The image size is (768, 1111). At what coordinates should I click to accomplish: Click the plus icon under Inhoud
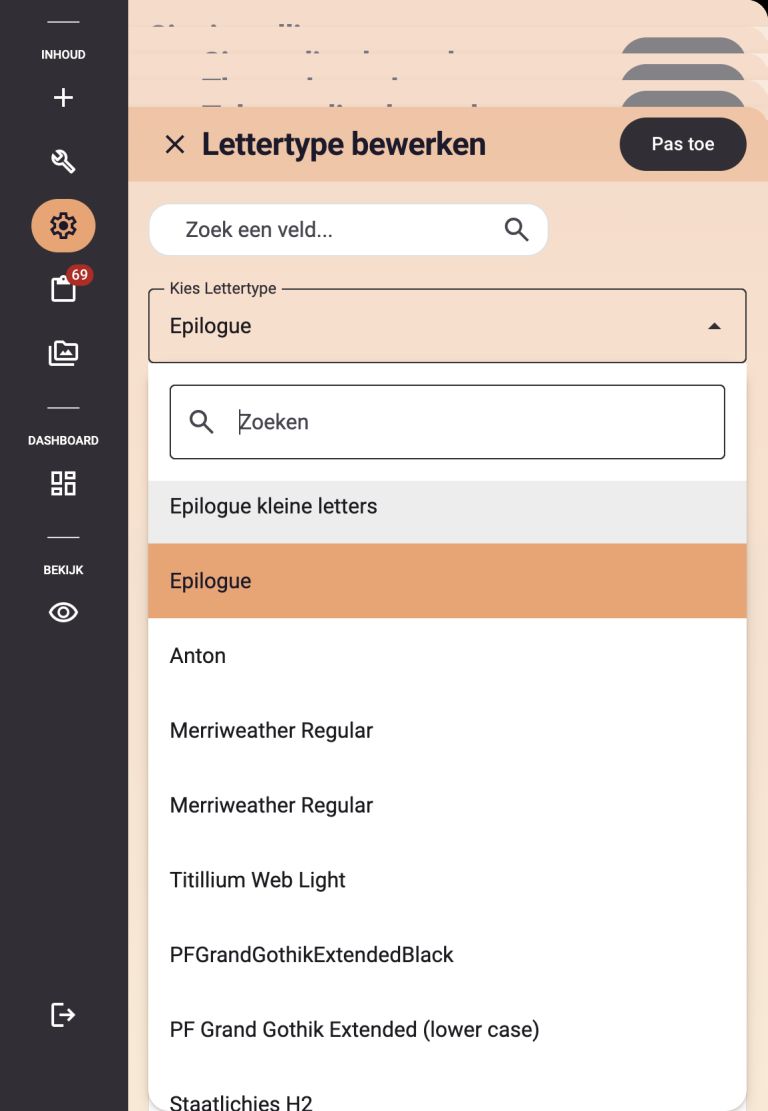click(63, 98)
